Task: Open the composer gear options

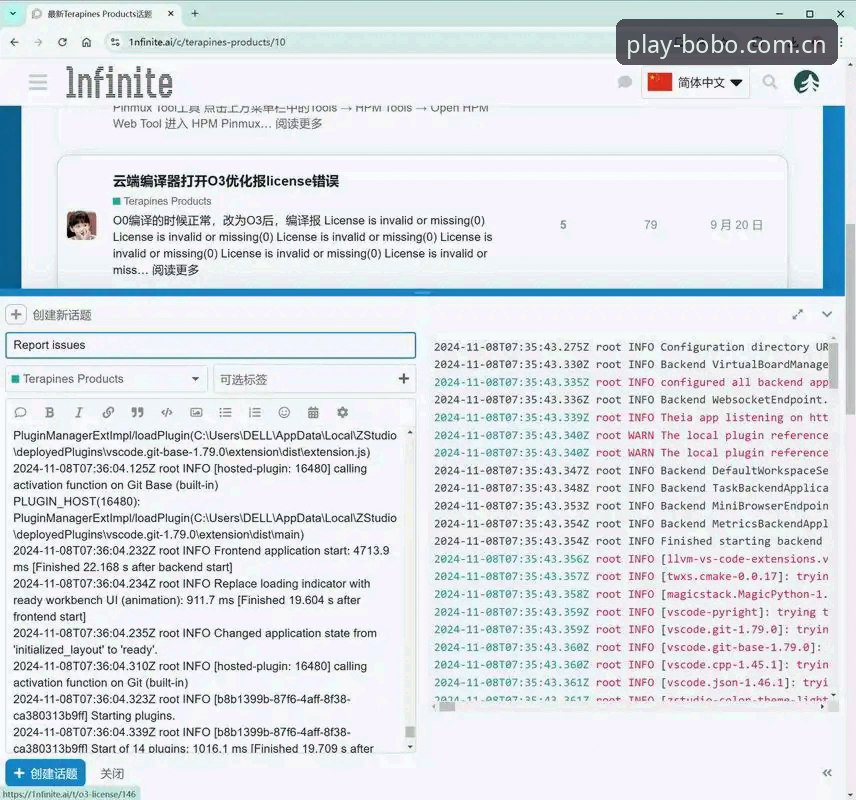Action: click(x=342, y=413)
